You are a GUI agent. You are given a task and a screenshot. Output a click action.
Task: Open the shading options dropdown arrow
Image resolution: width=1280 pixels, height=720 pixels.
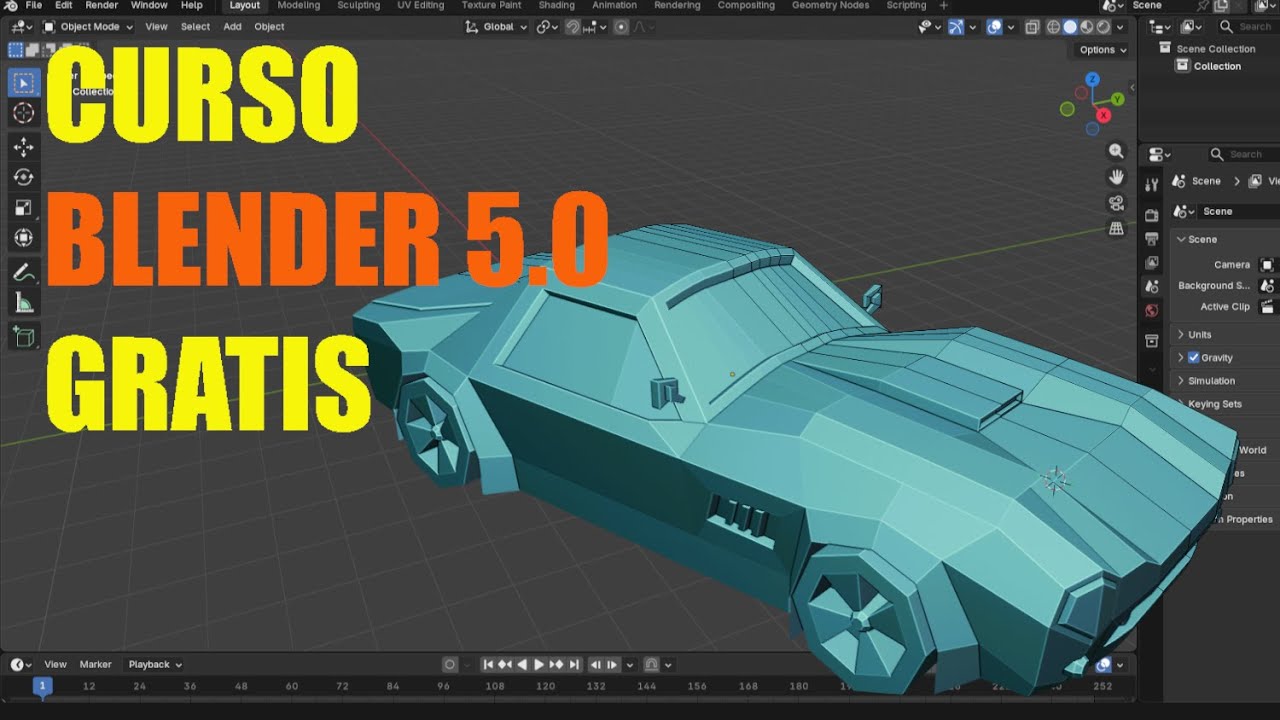click(1120, 27)
